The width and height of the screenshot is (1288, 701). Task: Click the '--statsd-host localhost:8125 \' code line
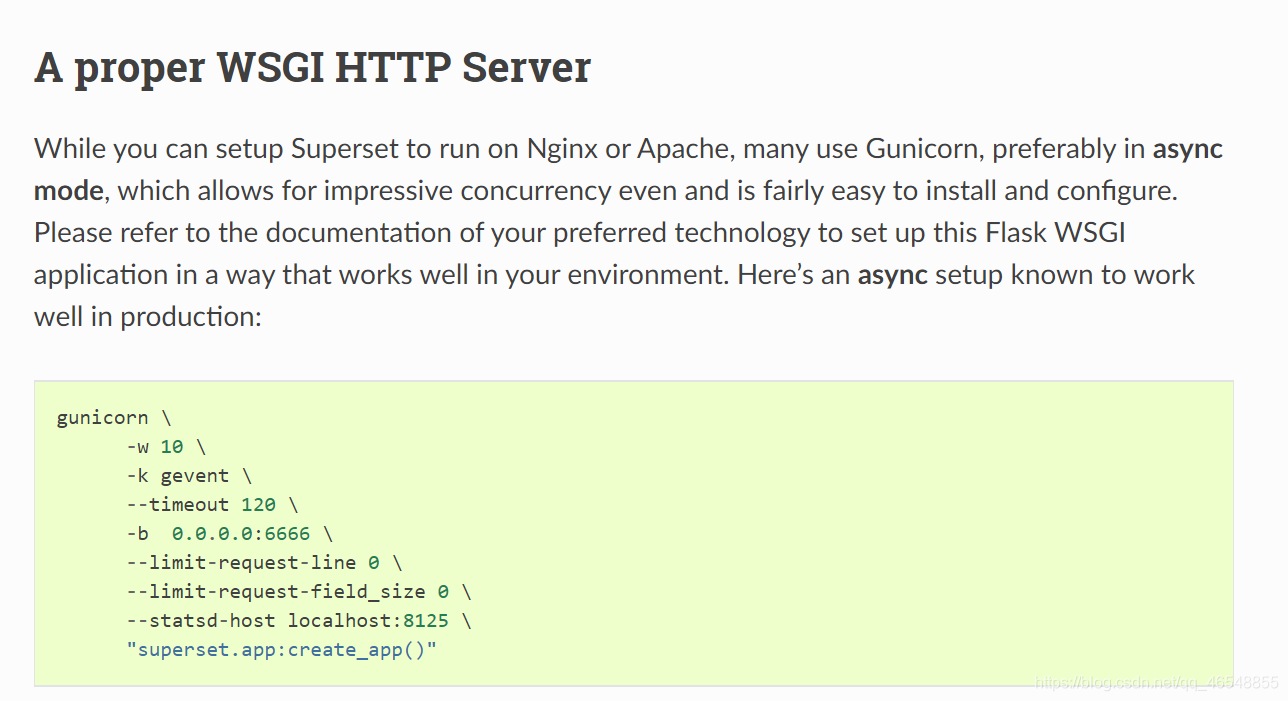pyautogui.click(x=299, y=621)
